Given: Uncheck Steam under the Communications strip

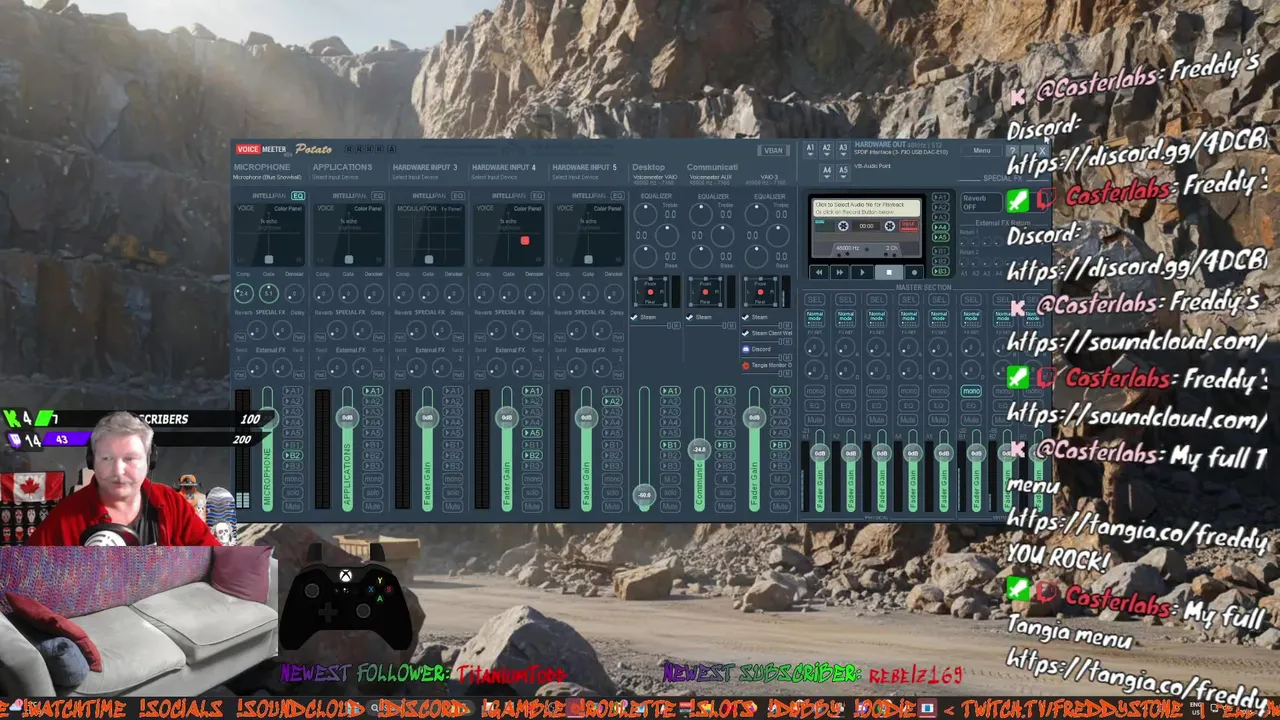Looking at the screenshot, I should [x=690, y=318].
